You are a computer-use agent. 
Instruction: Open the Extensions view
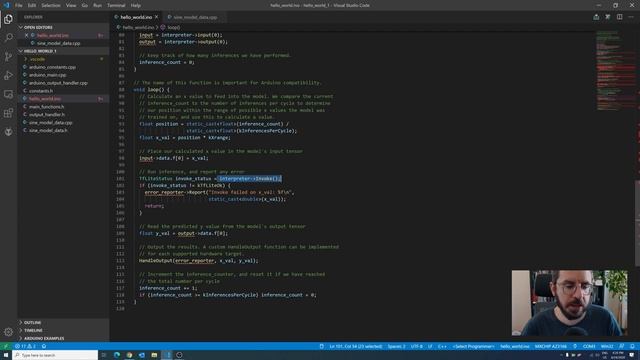pyautogui.click(x=8, y=113)
